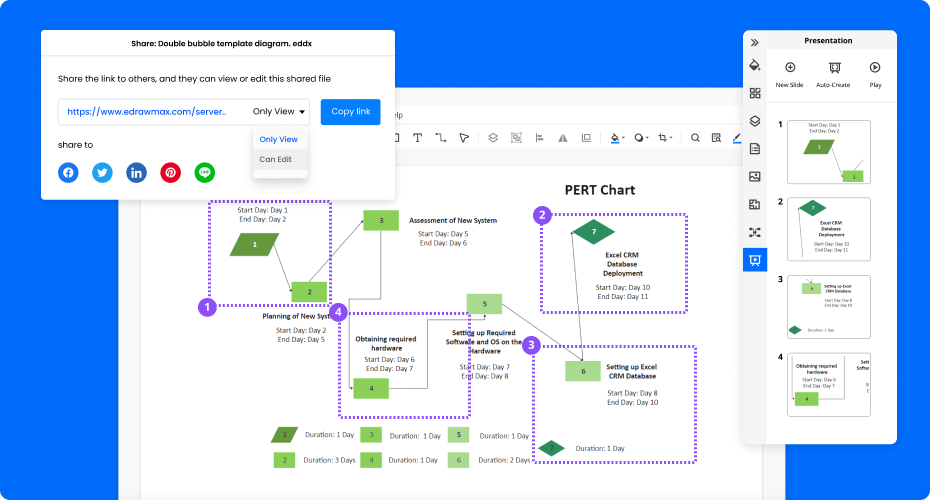Viewport: 930px width, 500px height.
Task: Select the Connector tool in the toolbar
Action: [x=441, y=138]
